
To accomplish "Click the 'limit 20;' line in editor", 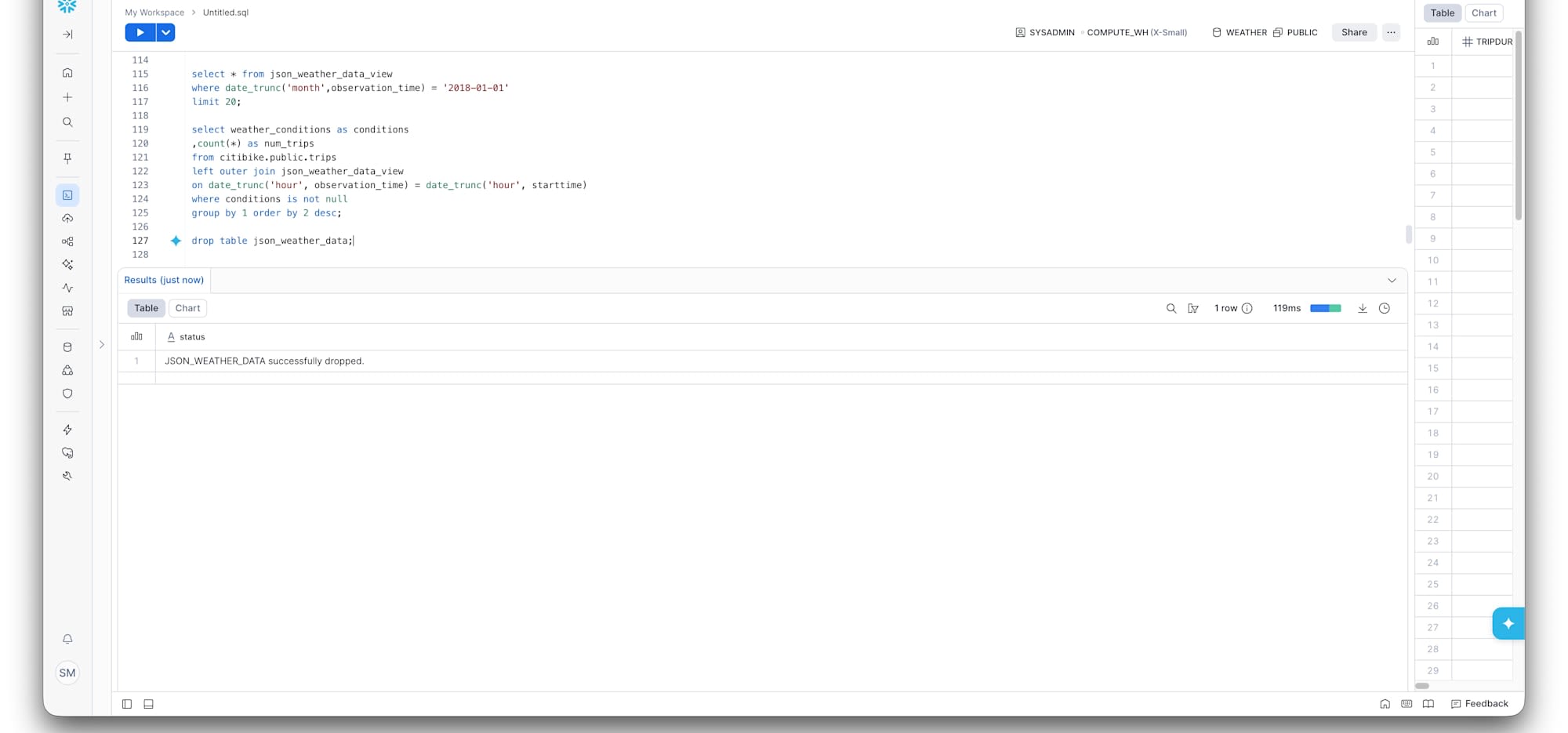I will pos(216,102).
